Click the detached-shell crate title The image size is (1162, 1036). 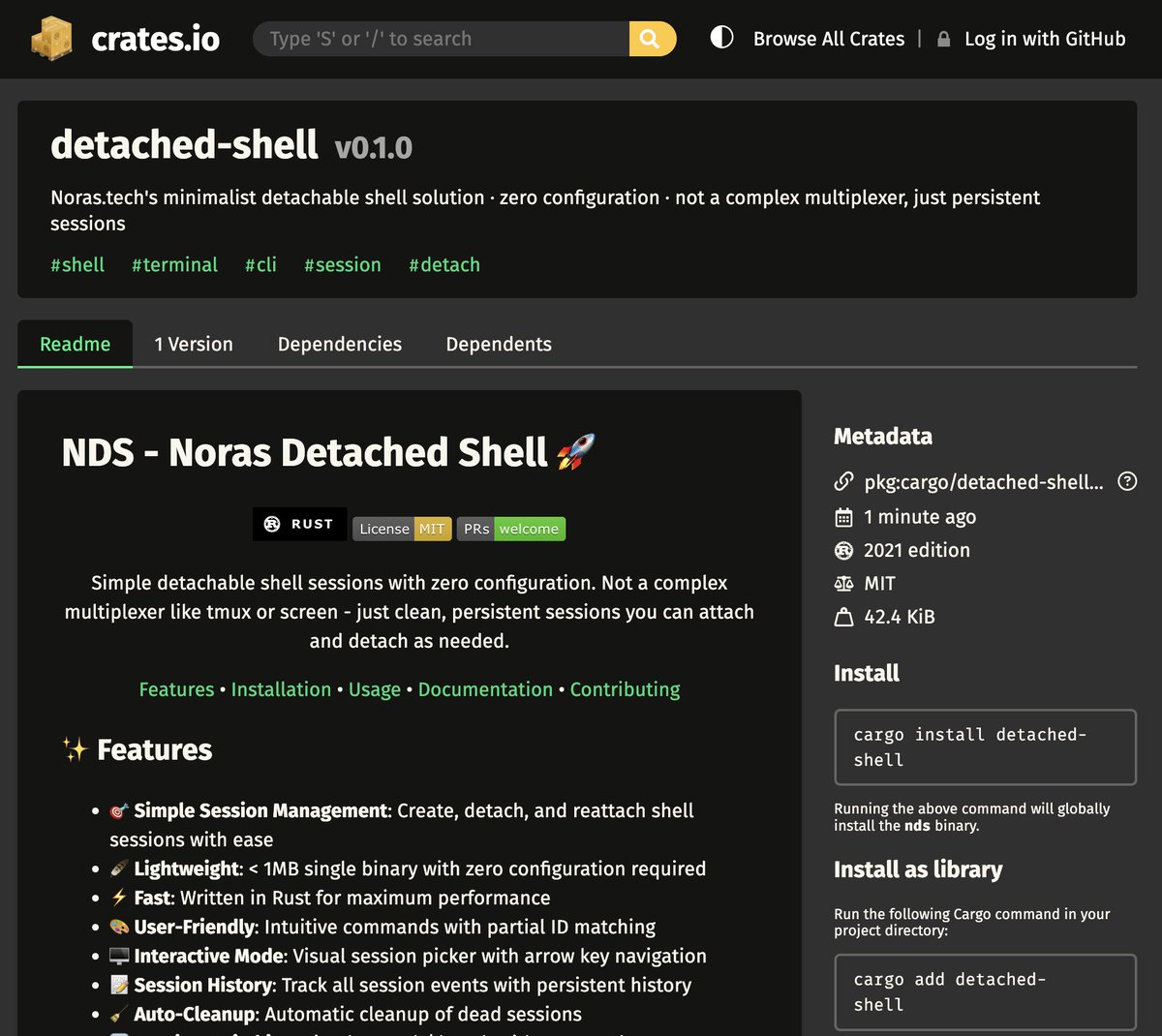click(184, 145)
